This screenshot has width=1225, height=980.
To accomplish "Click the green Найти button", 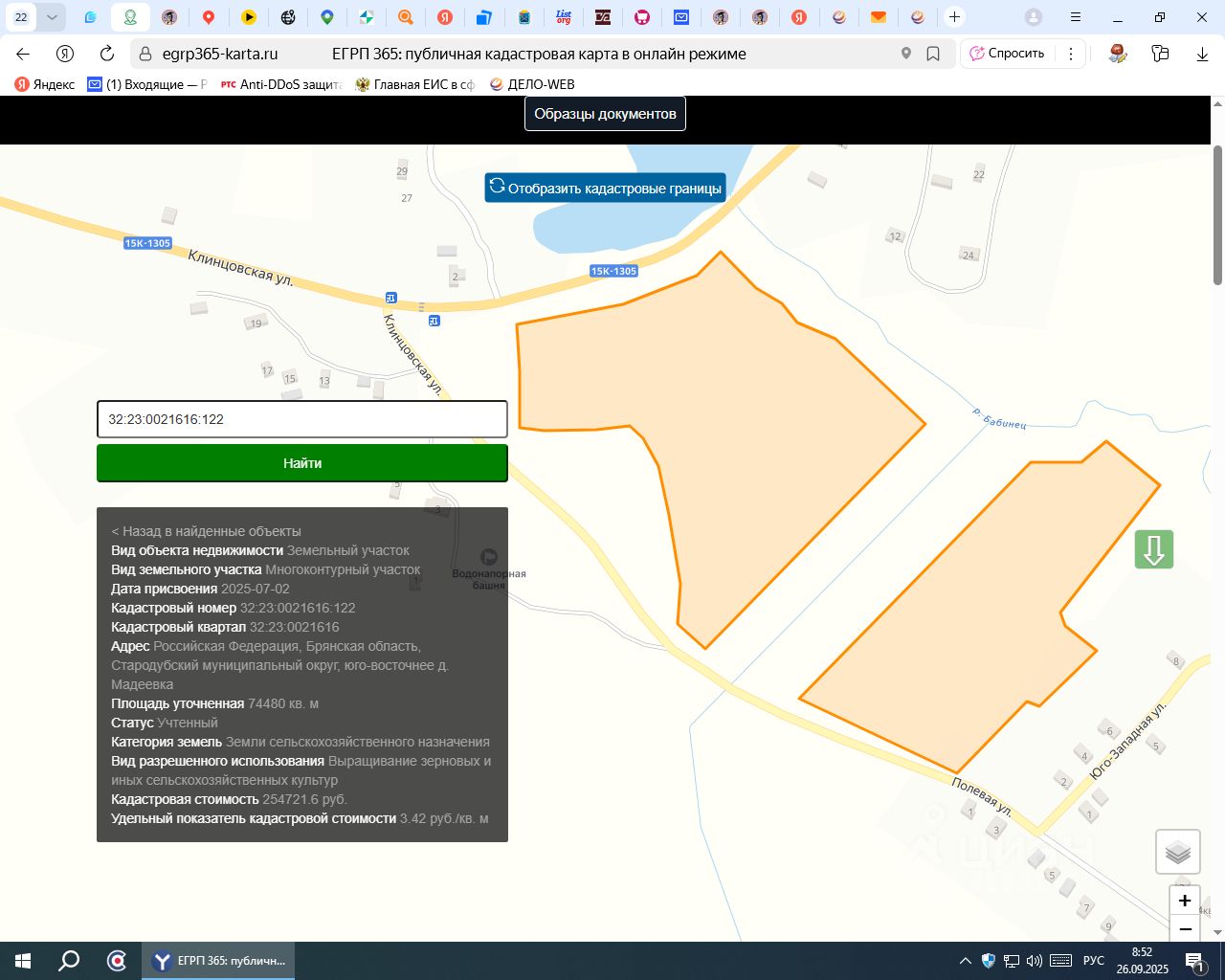I will (302, 463).
